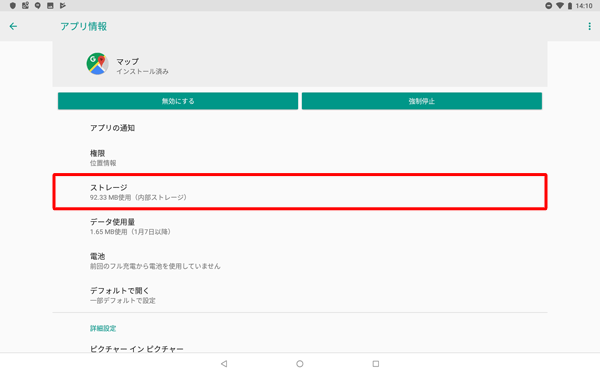Screen dimensions: 600x375
Task: Go back with the arrow icon
Action: (13, 26)
